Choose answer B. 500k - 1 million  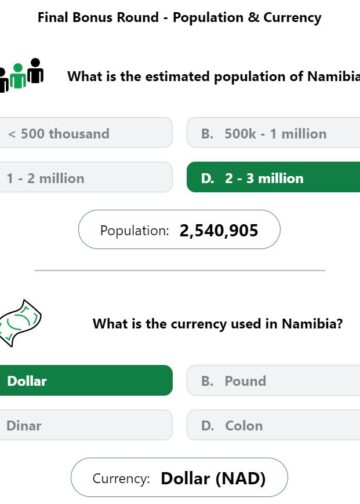273,133
